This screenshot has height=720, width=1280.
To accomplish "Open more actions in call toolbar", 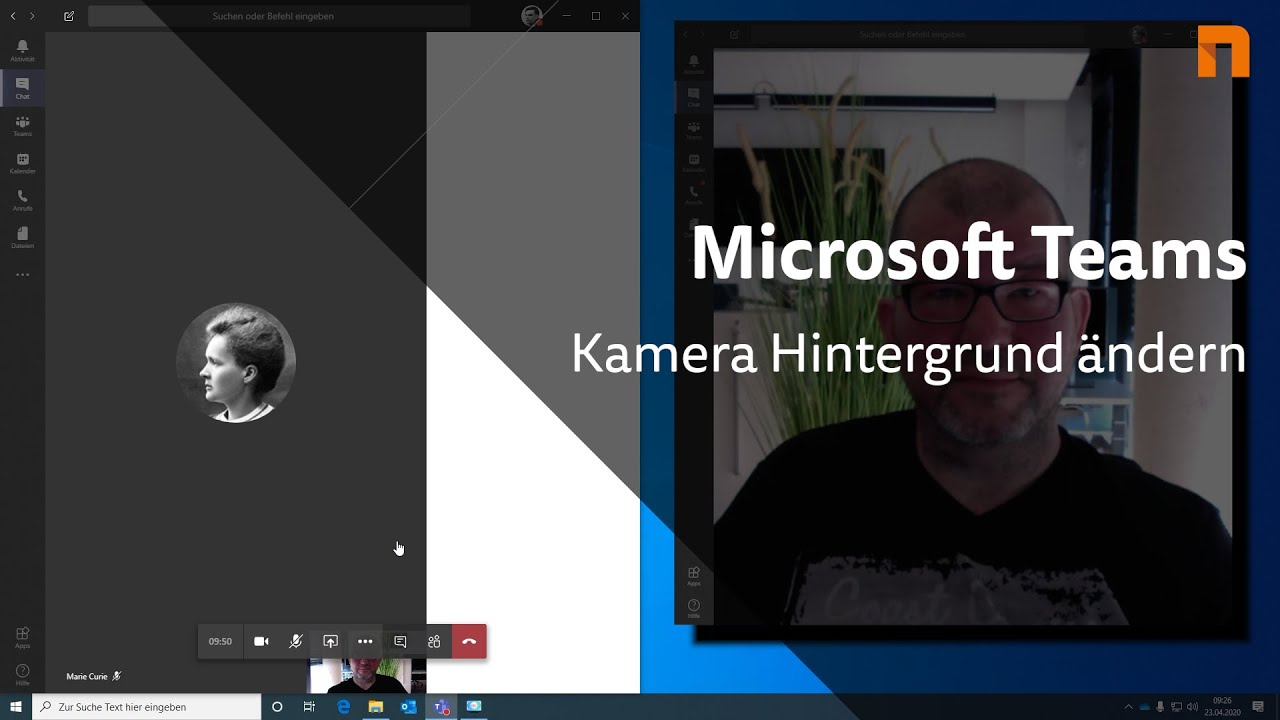I will [x=365, y=642].
